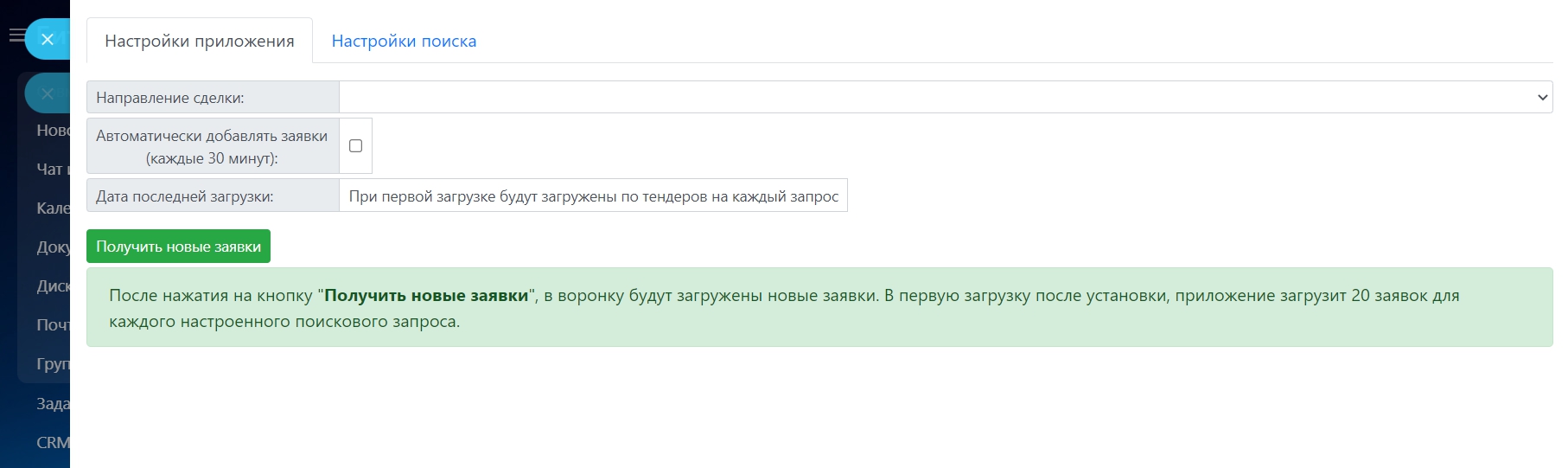Click the Направление сделки label cell
The height and width of the screenshot is (468, 1568).
click(213, 98)
